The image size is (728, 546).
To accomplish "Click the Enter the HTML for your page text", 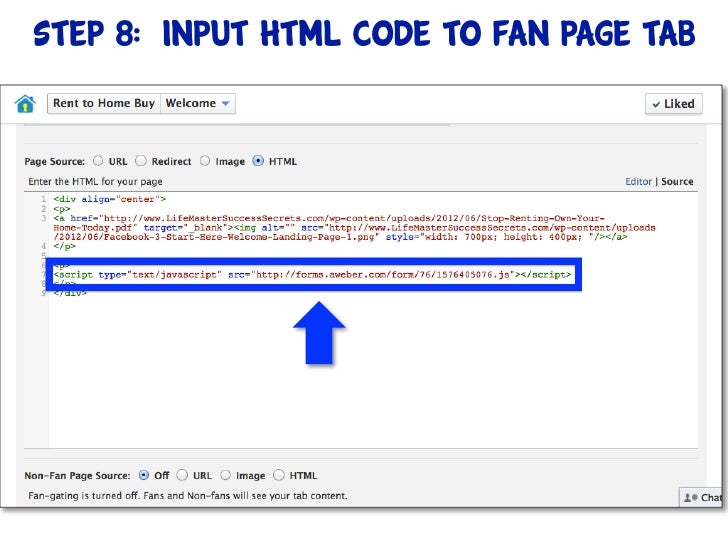I will [95, 182].
